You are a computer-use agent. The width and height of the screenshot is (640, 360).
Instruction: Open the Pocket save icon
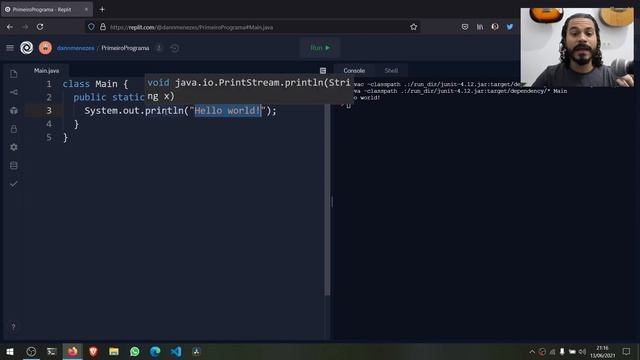[x=465, y=27]
